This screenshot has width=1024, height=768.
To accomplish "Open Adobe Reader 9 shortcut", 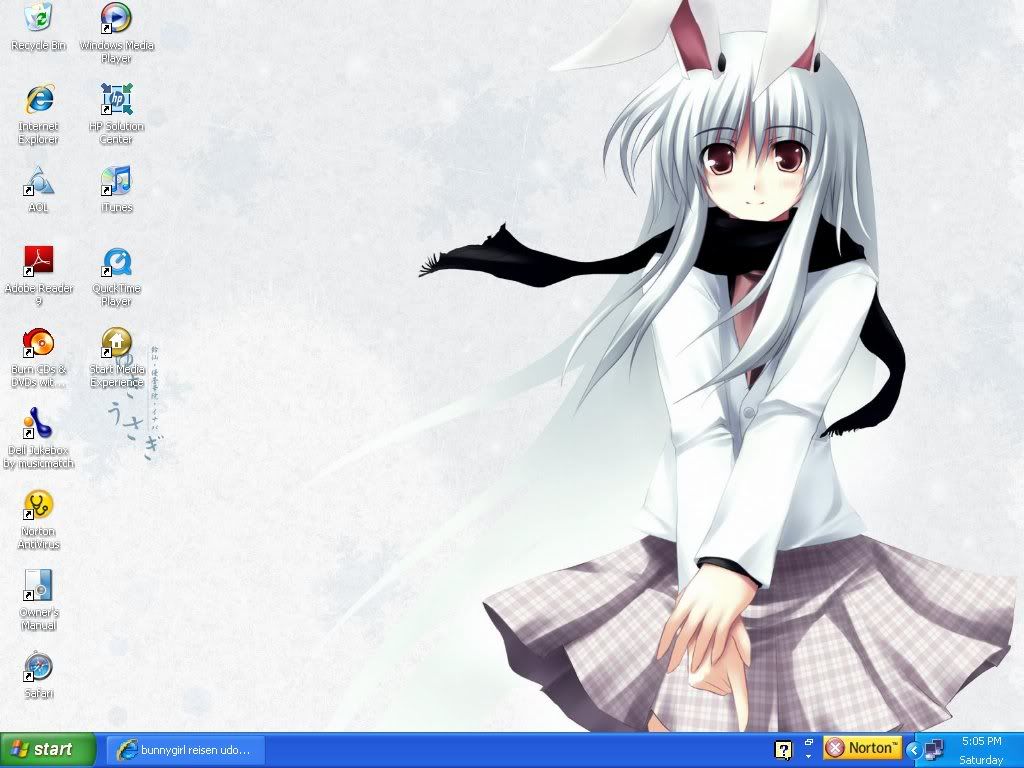I will 38,263.
